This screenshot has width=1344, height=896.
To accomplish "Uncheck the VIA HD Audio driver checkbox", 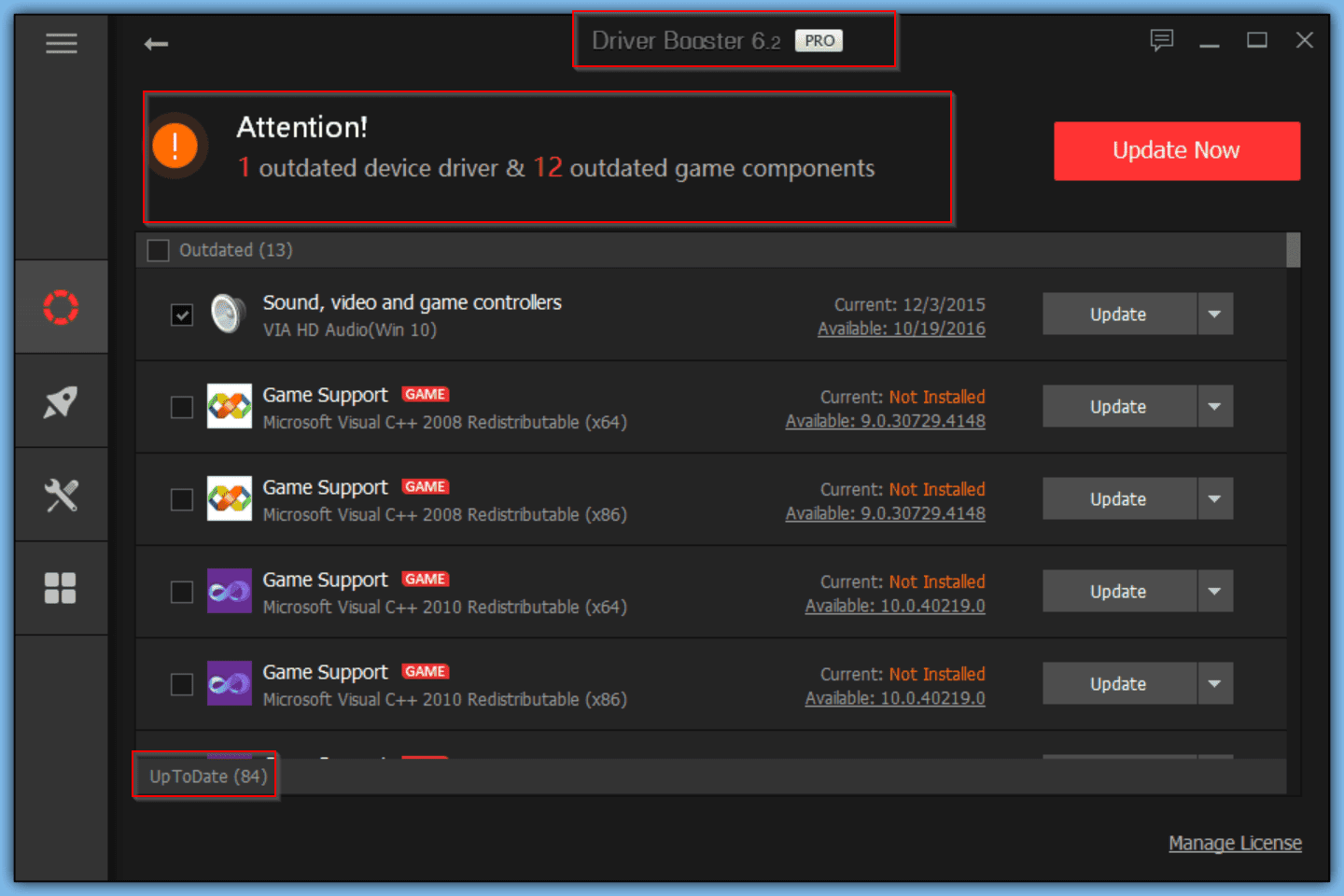I will (182, 315).
